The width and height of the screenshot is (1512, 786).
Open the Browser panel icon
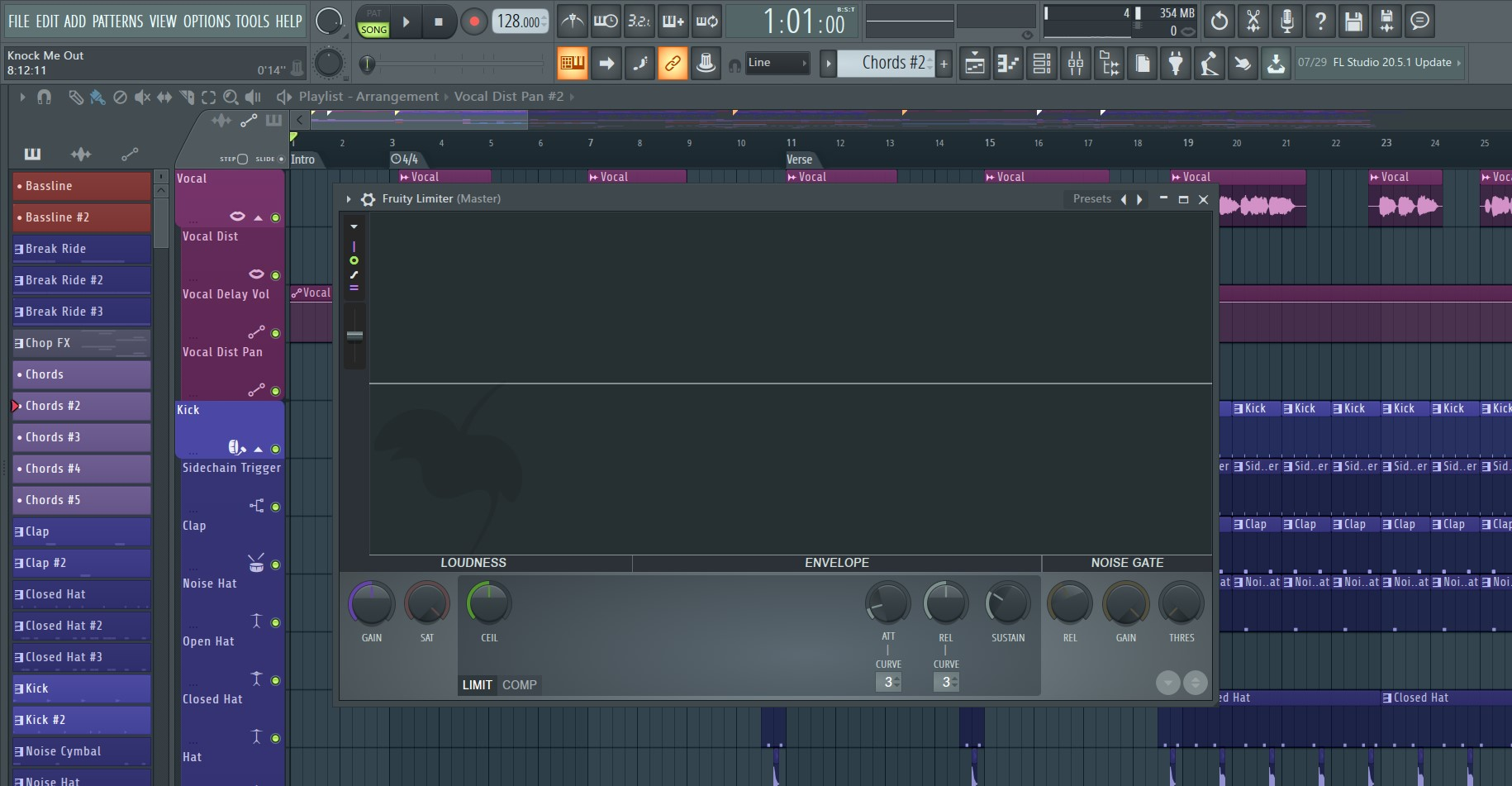[1109, 63]
